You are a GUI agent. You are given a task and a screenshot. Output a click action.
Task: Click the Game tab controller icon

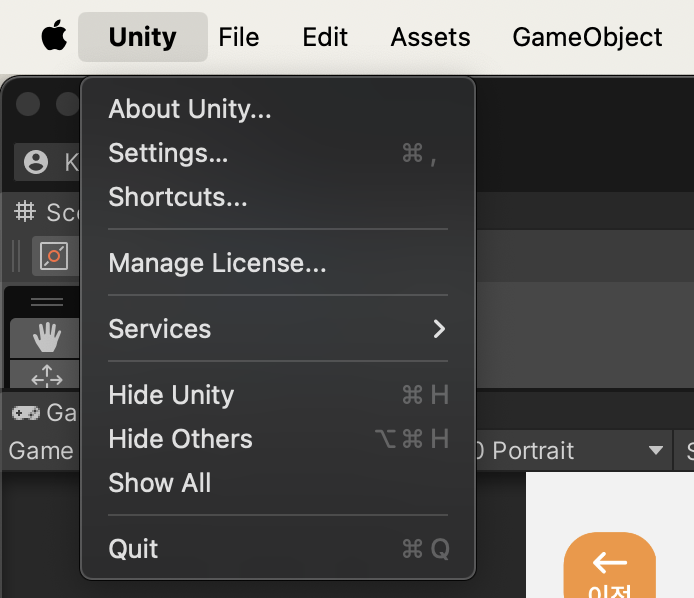[x=26, y=413]
